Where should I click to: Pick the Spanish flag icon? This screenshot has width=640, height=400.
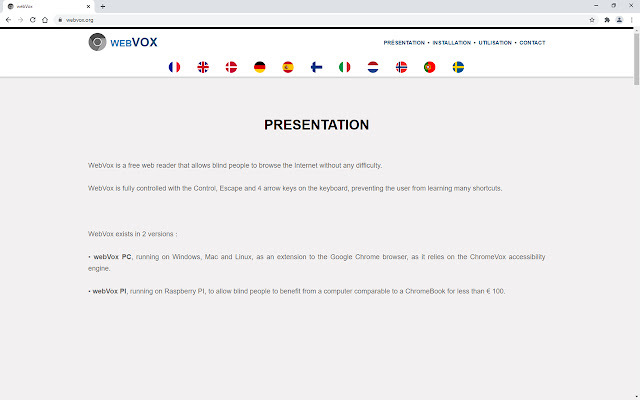288,67
